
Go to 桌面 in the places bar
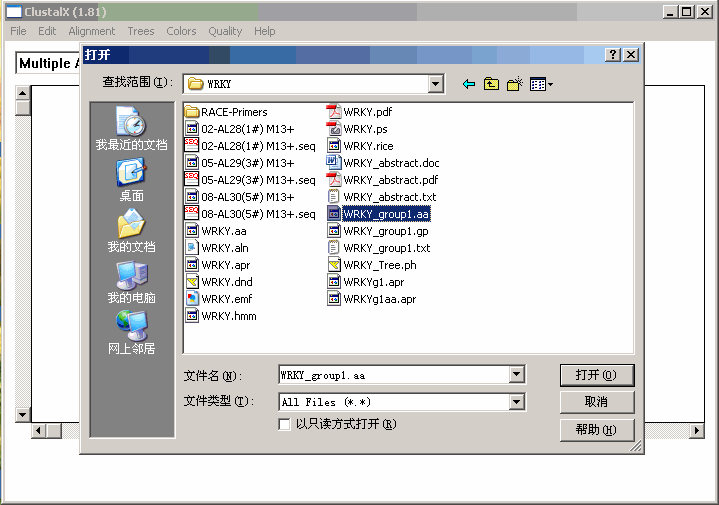click(x=132, y=180)
